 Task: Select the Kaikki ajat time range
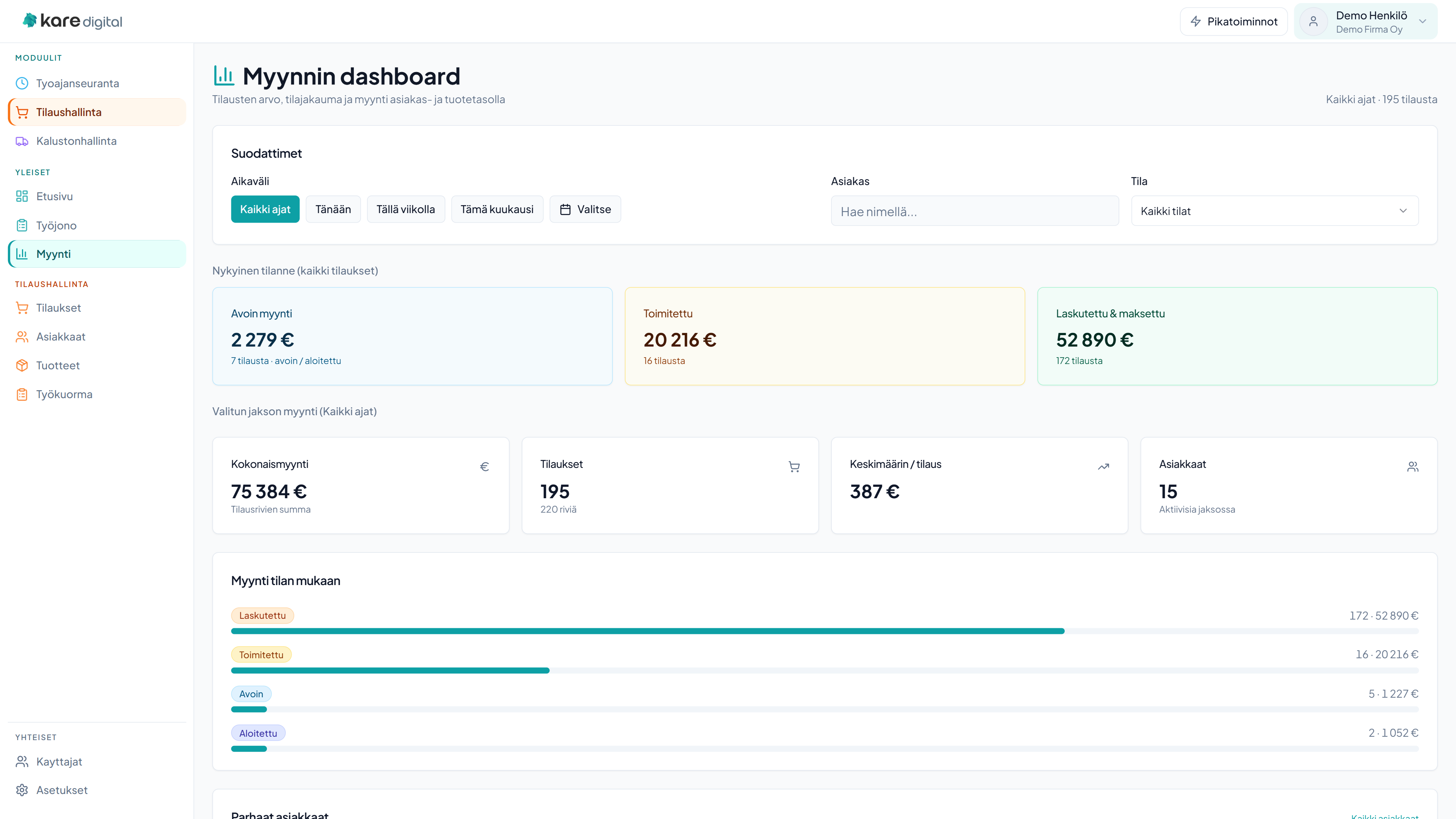[x=265, y=210]
